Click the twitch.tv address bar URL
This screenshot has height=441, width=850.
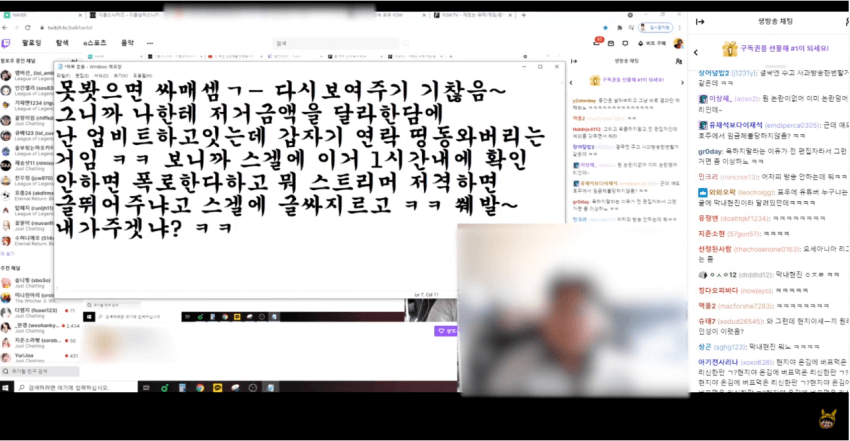[70, 28]
